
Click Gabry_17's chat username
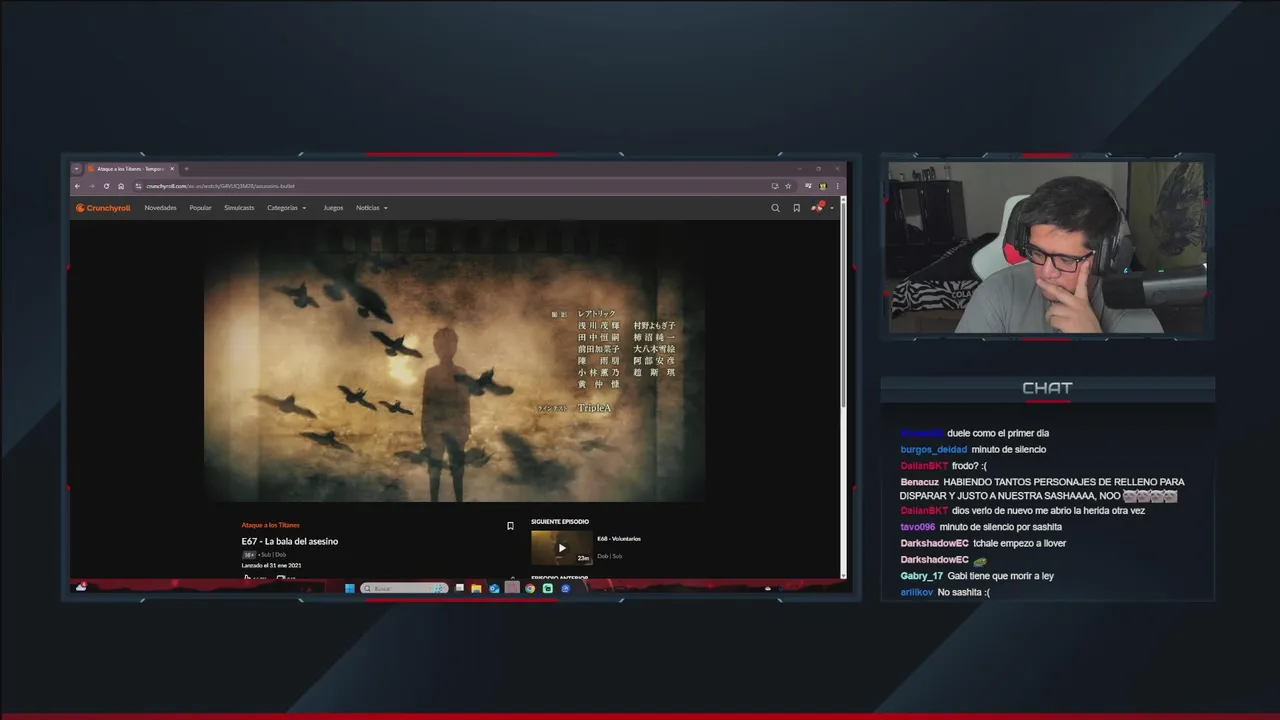click(921, 576)
